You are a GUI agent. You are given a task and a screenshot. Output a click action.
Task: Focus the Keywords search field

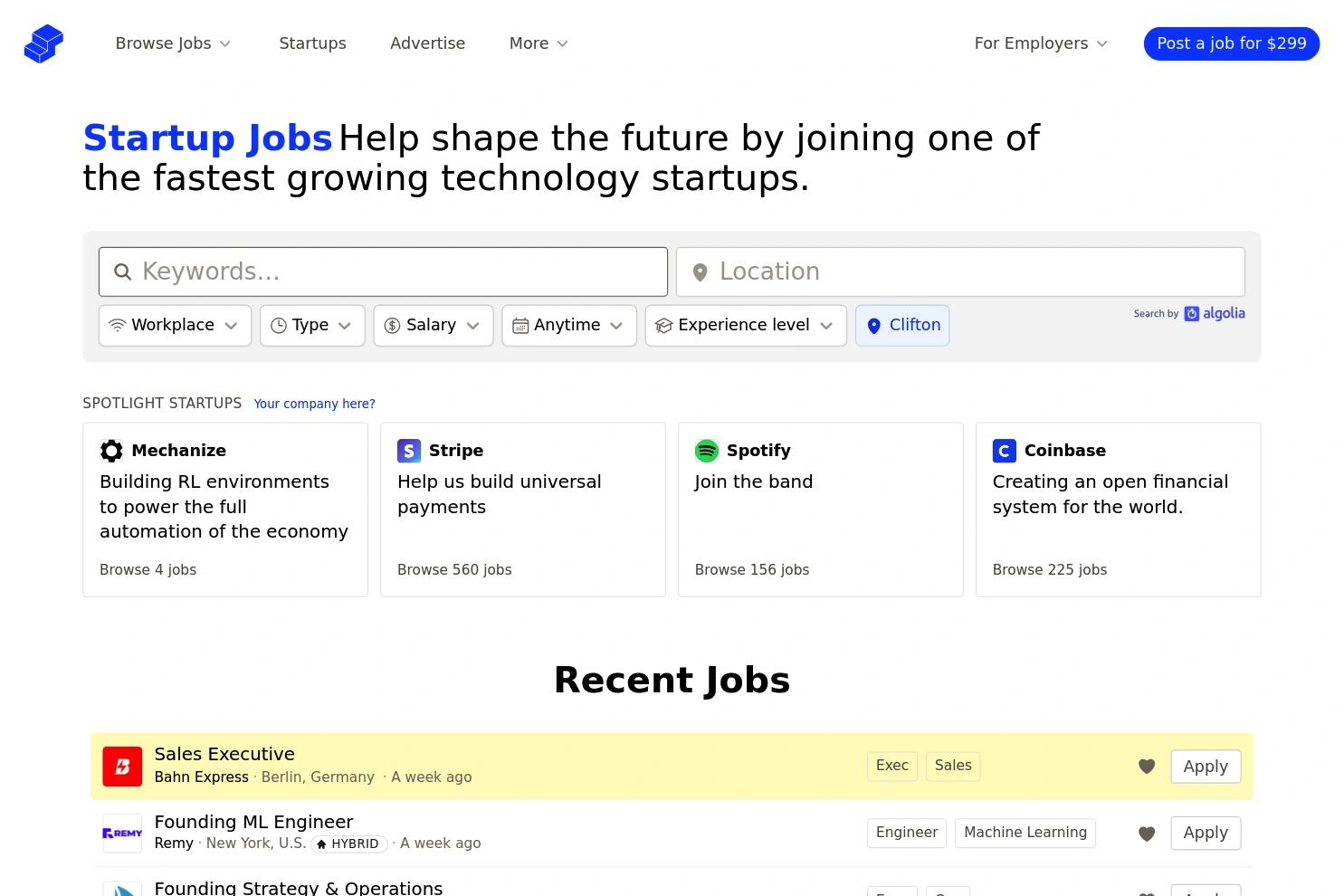coord(383,272)
